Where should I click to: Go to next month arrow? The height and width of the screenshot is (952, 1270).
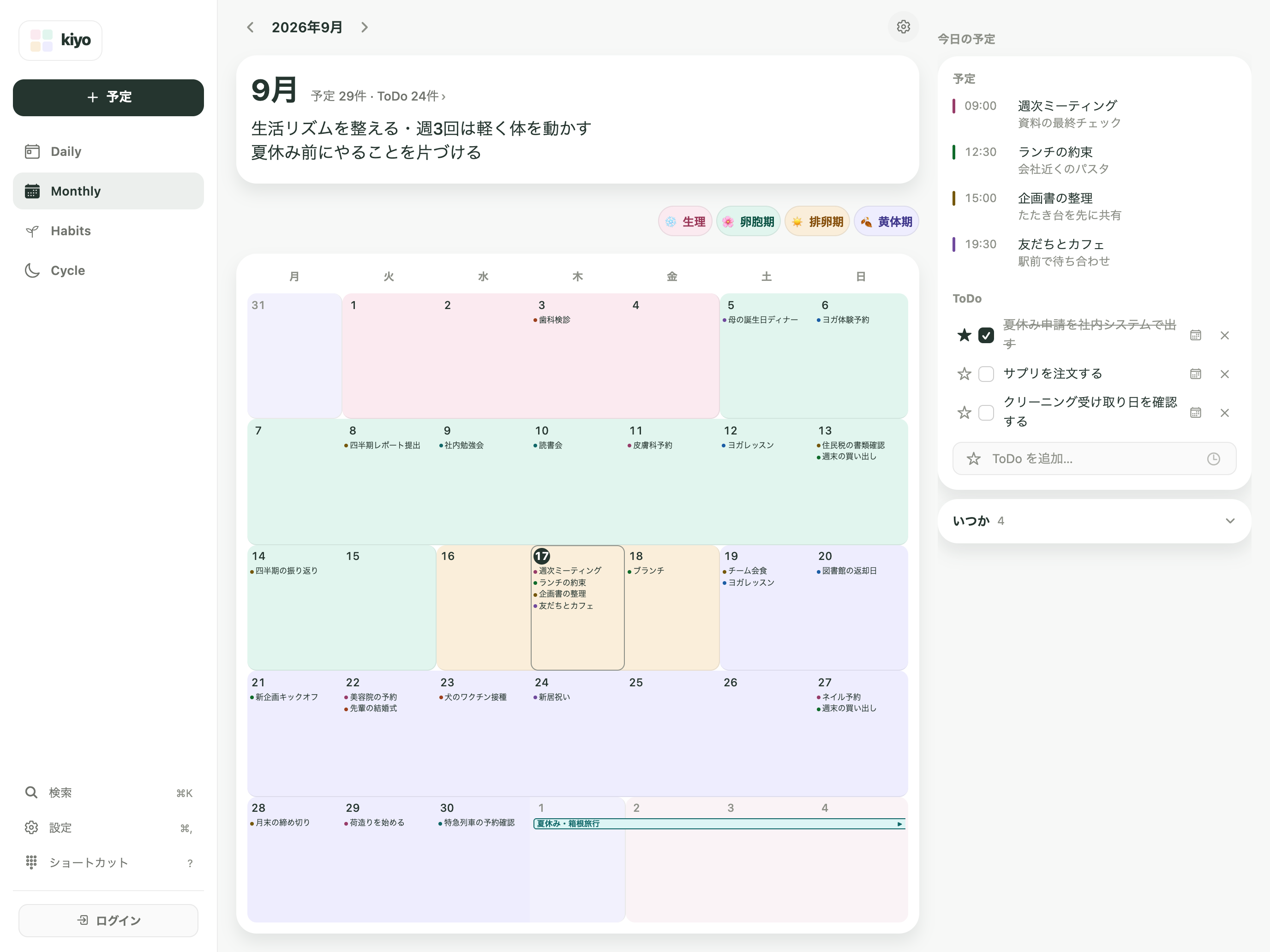click(364, 27)
